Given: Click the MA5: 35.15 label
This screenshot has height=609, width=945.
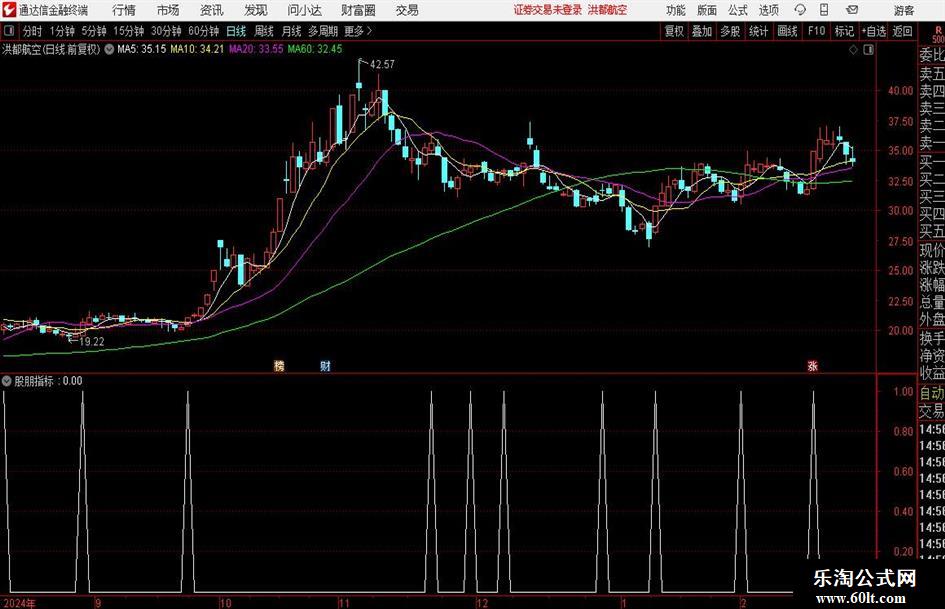Looking at the screenshot, I should 142,49.
